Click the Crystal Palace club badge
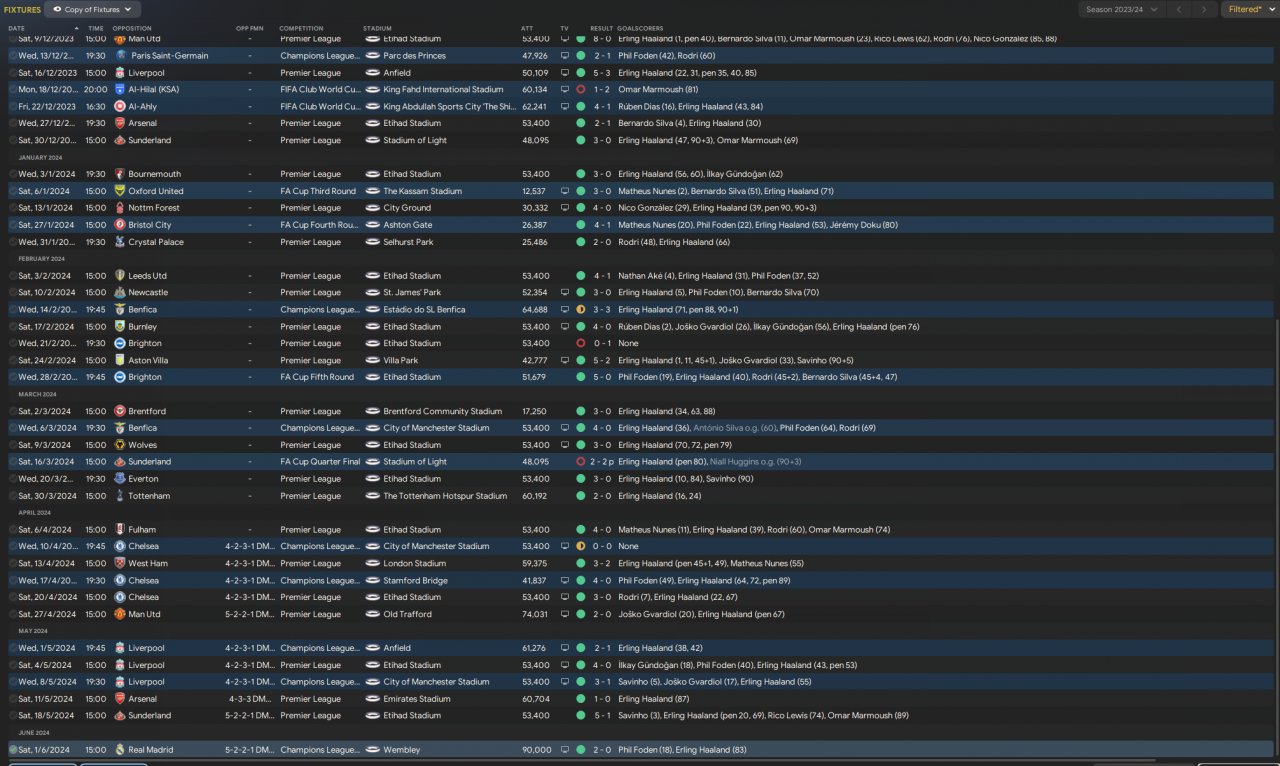 120,242
